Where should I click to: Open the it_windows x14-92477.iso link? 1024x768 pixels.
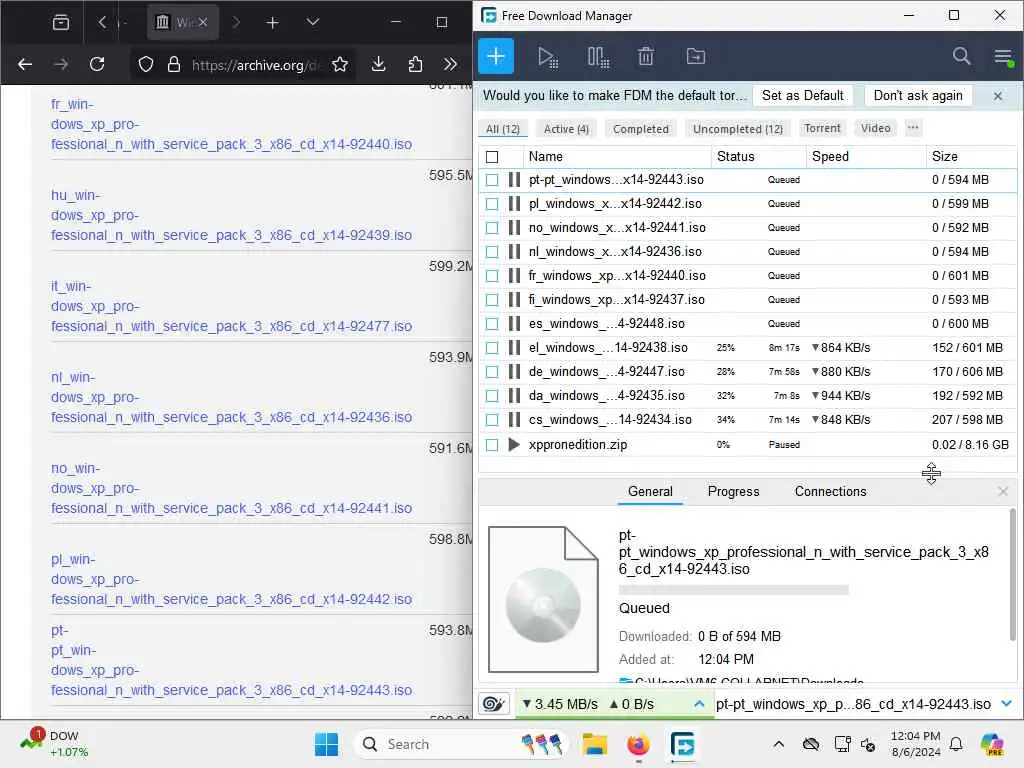pos(231,306)
